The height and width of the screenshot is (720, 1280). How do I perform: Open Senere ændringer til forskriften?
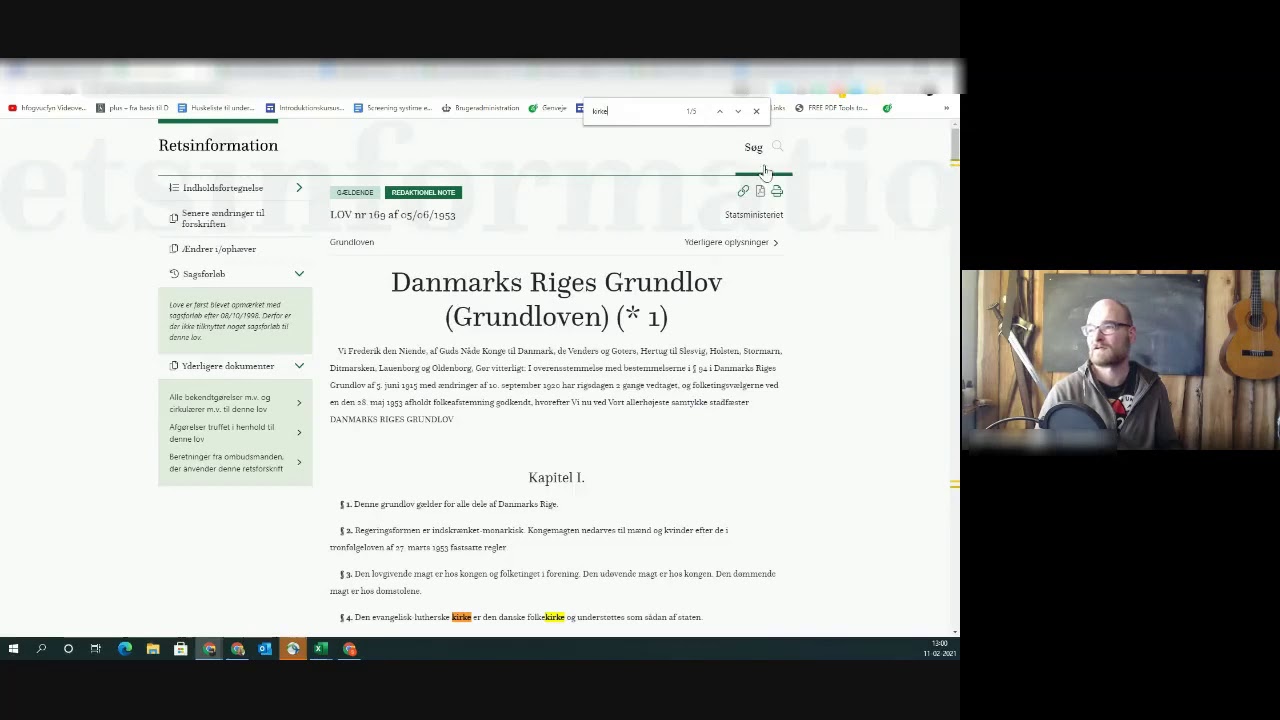(223, 218)
